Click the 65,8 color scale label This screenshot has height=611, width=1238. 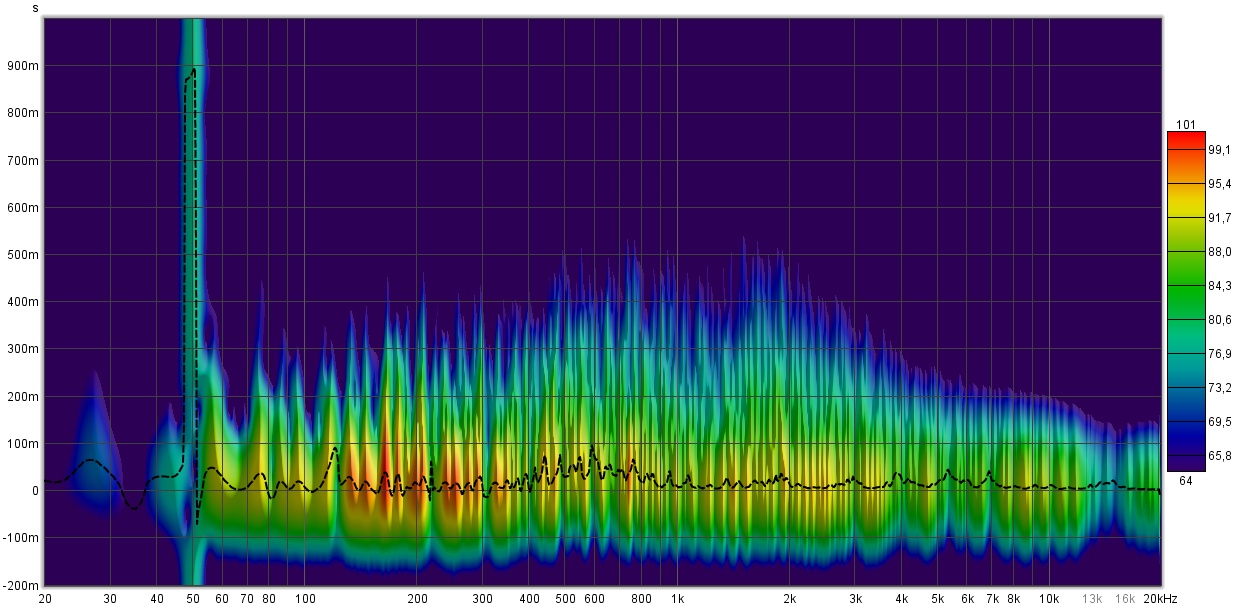1220,456
